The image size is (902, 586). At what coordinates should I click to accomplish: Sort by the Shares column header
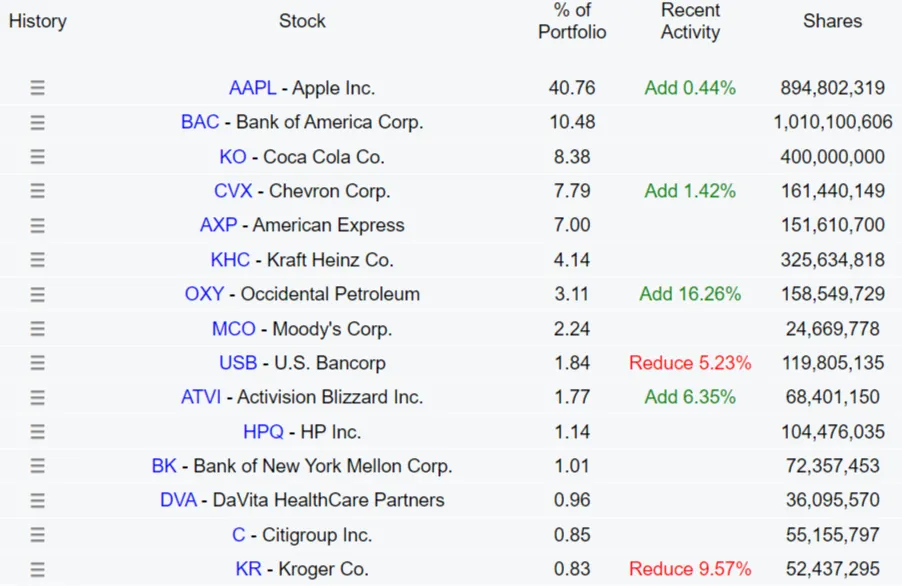[x=832, y=21]
